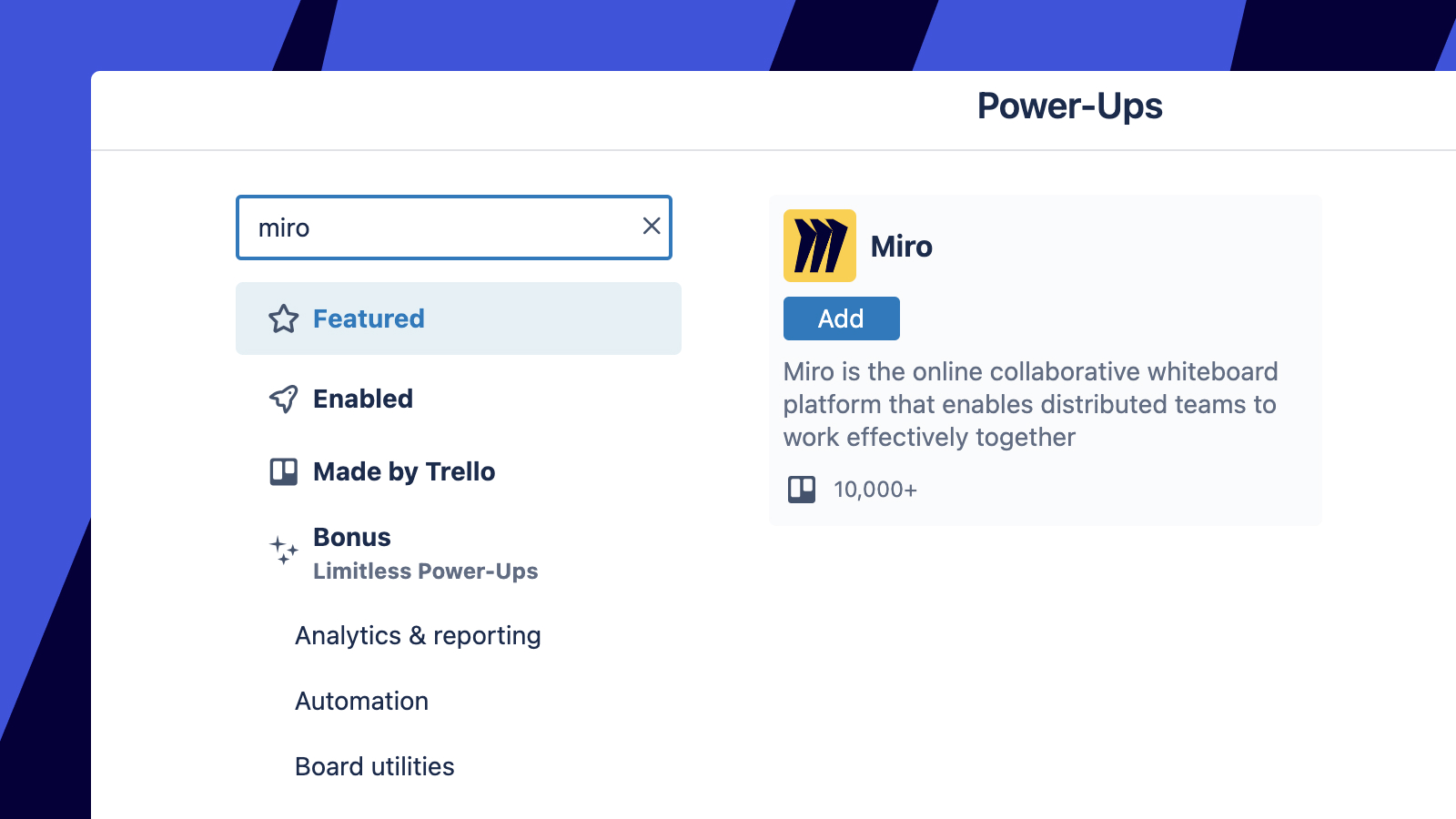The height and width of the screenshot is (819, 1456).
Task: Select the Featured filter
Action: pos(369,318)
